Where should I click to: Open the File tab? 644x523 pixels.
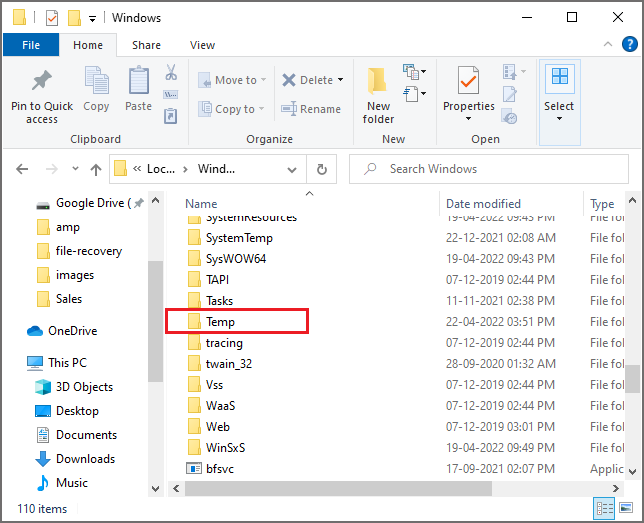[x=31, y=45]
